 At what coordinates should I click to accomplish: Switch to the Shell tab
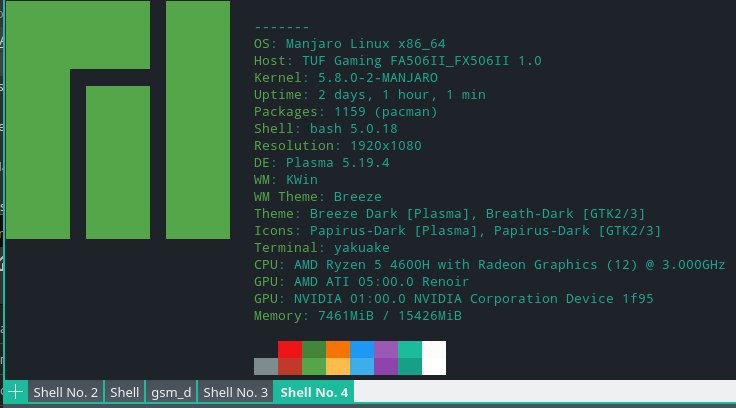click(x=124, y=392)
